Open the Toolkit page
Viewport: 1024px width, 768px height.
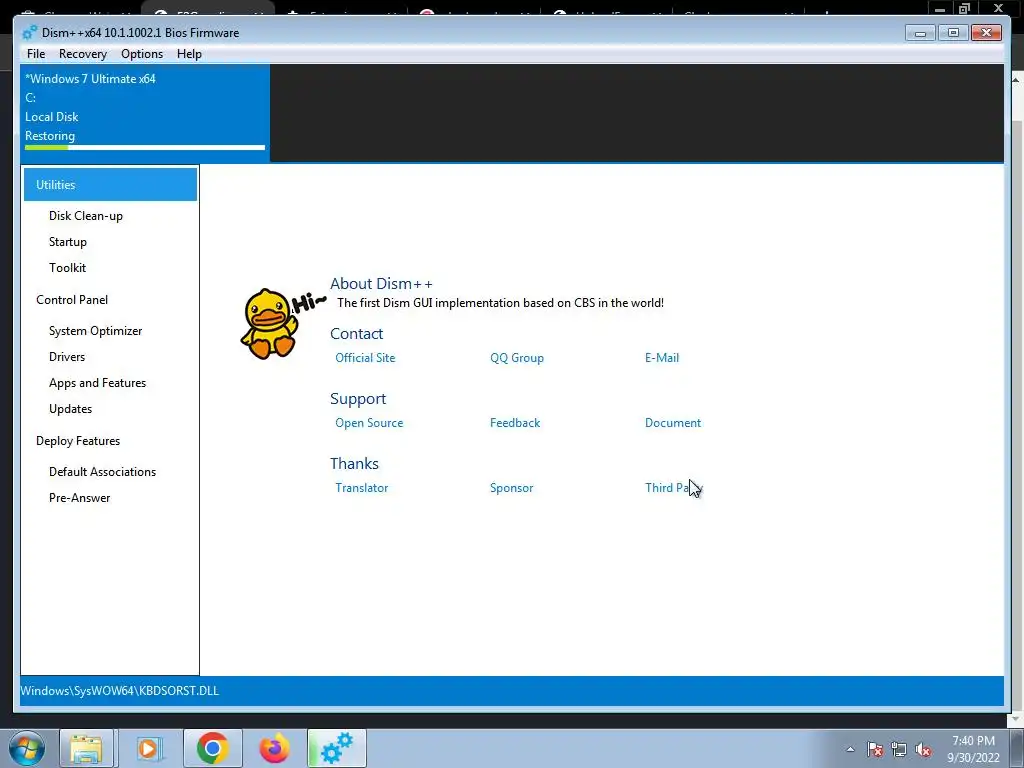pyautogui.click(x=67, y=268)
